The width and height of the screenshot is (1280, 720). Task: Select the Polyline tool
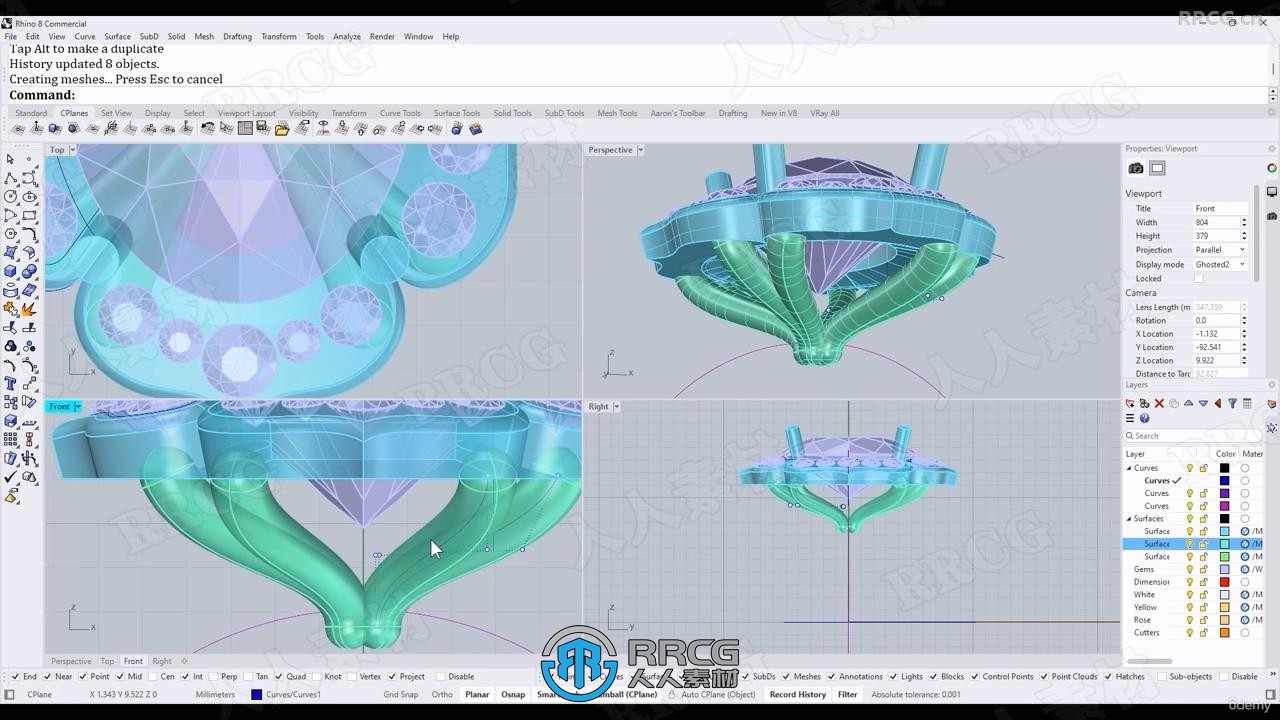coord(10,177)
